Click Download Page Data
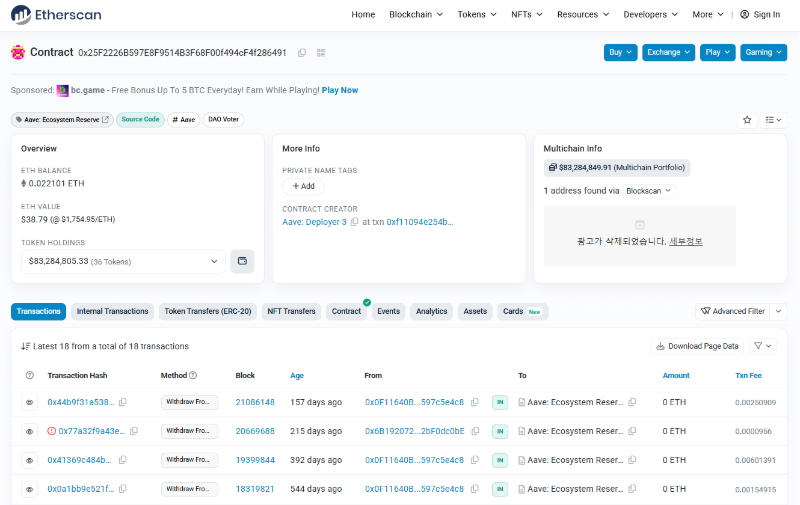The image size is (800, 505). point(697,346)
